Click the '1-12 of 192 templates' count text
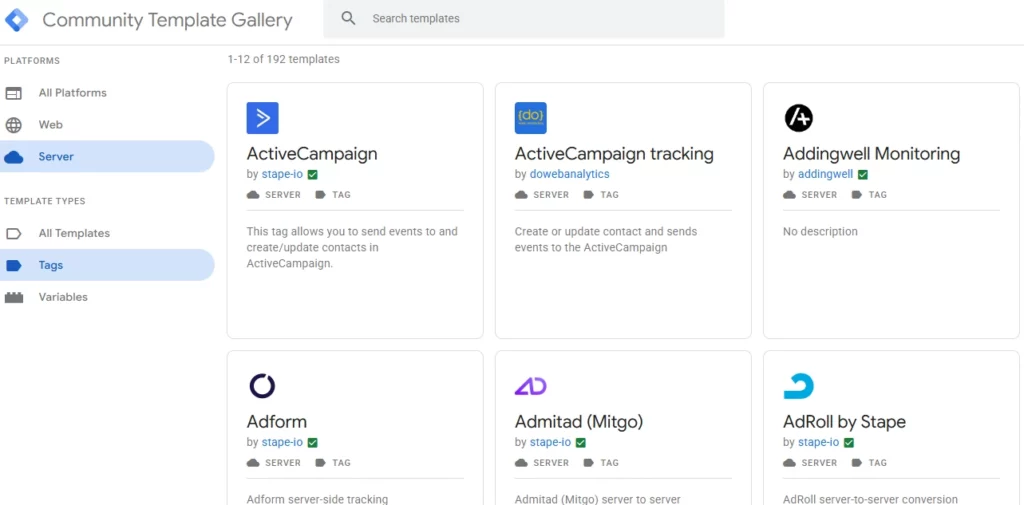This screenshot has height=505, width=1024. click(283, 59)
